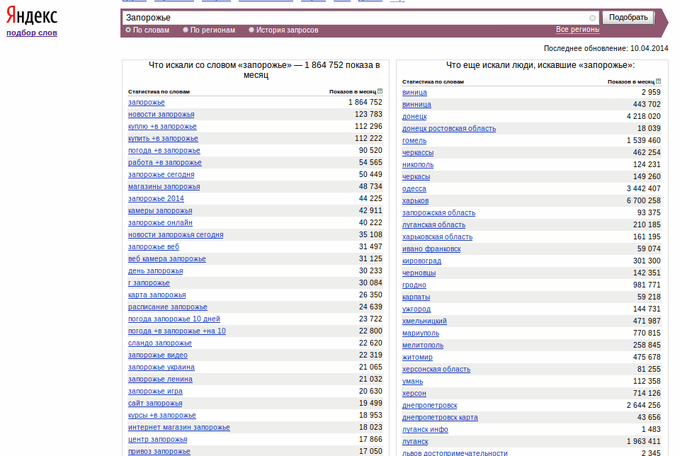Image resolution: width=680 pixels, height=456 pixels.
Task: Open the луганская область link
Action: tap(434, 225)
